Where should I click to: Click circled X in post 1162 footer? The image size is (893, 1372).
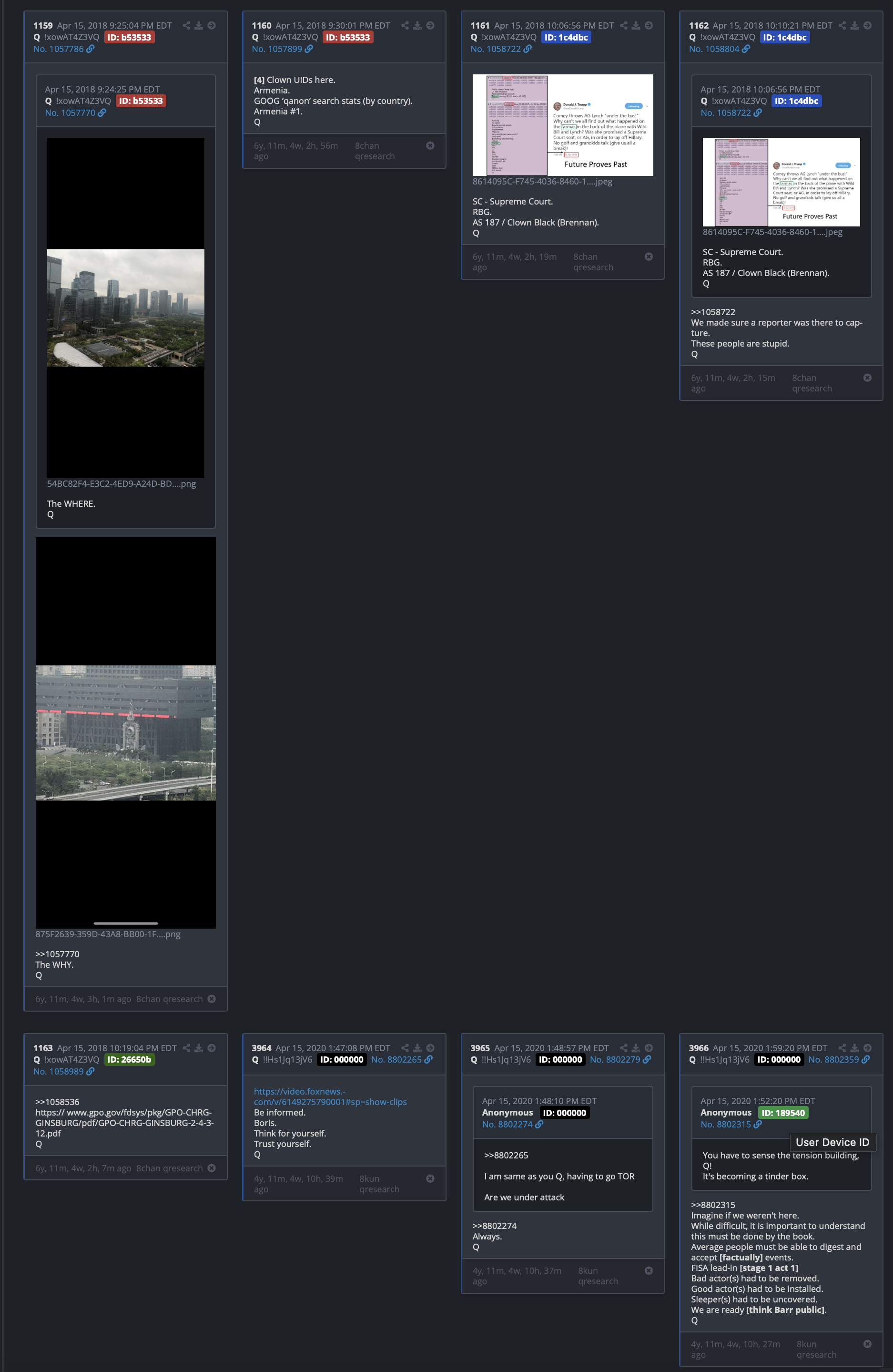click(868, 378)
